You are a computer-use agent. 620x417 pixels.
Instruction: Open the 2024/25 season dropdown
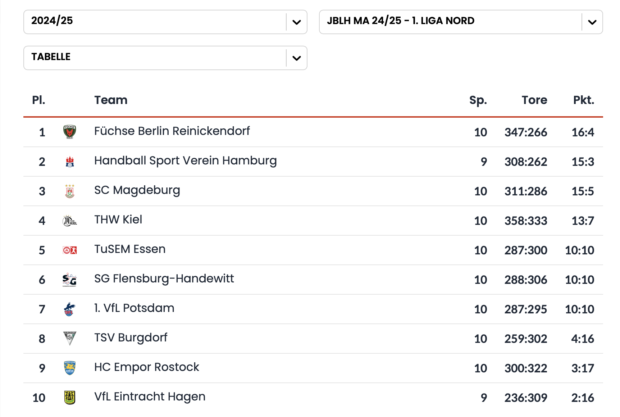click(x=165, y=21)
